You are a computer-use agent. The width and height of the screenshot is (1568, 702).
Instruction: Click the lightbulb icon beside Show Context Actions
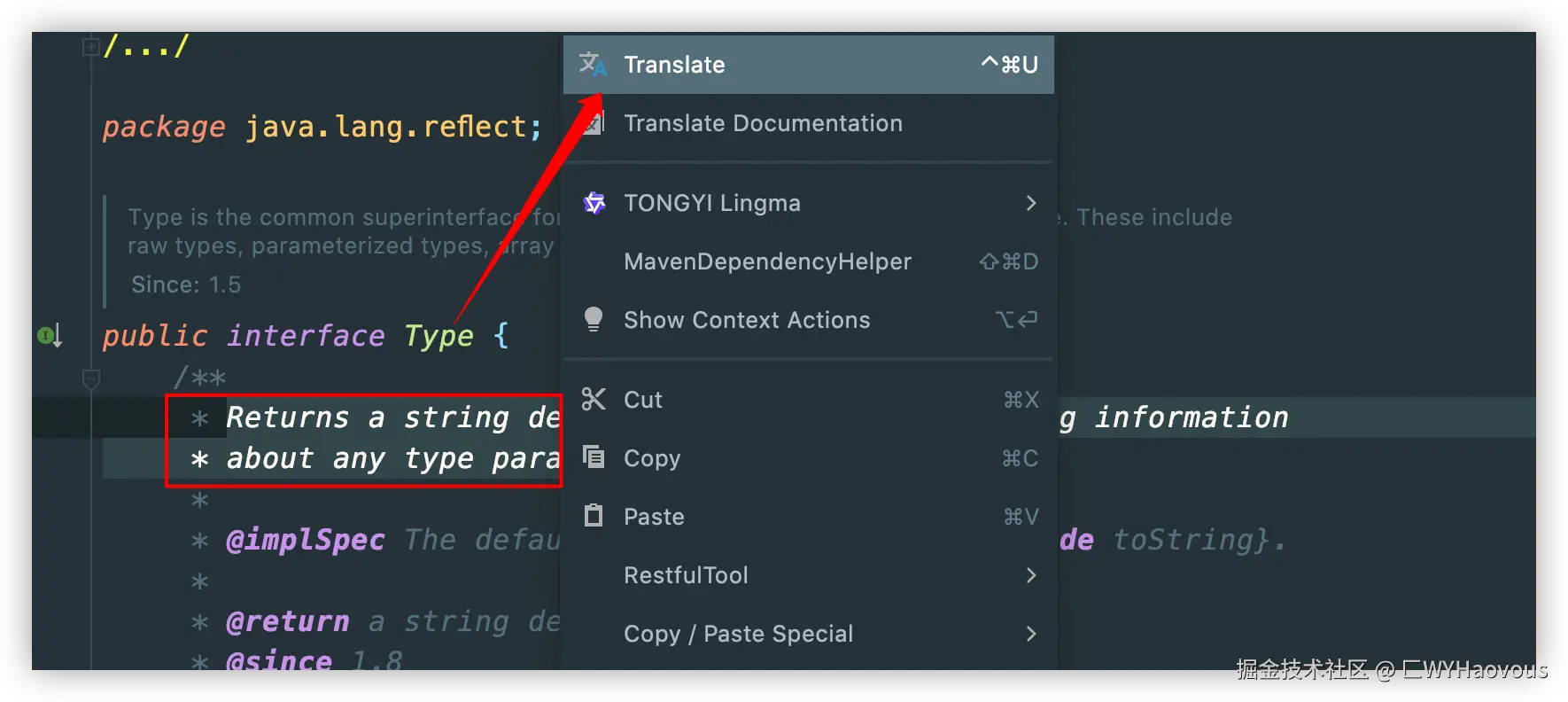pyautogui.click(x=594, y=319)
